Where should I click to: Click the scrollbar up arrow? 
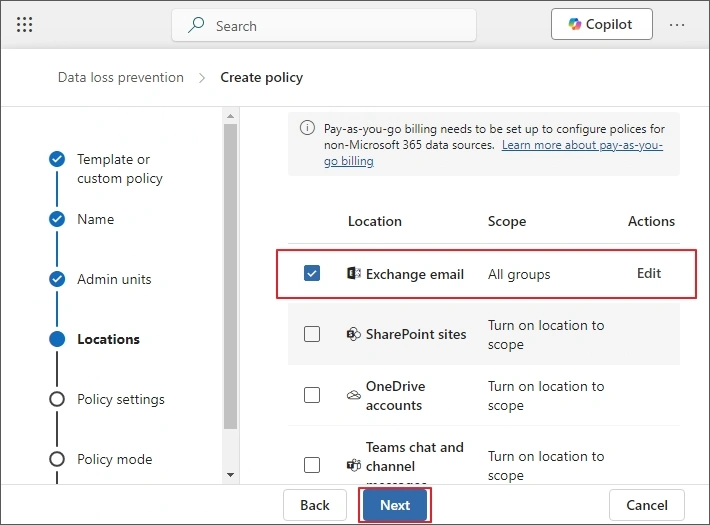tap(230, 116)
